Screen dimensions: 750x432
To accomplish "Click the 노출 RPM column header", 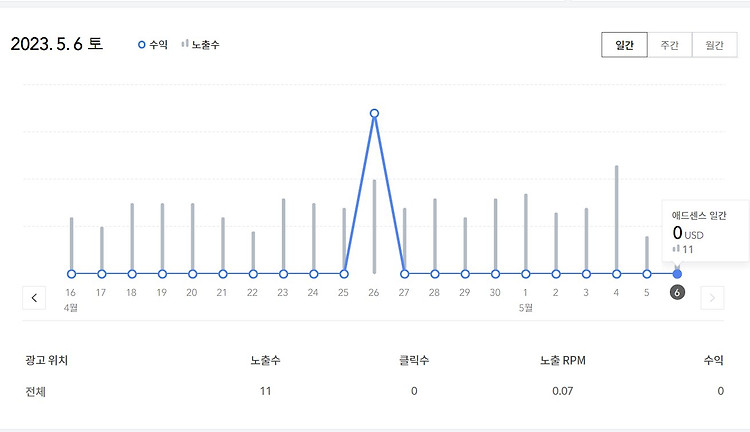I will pyautogui.click(x=562, y=360).
